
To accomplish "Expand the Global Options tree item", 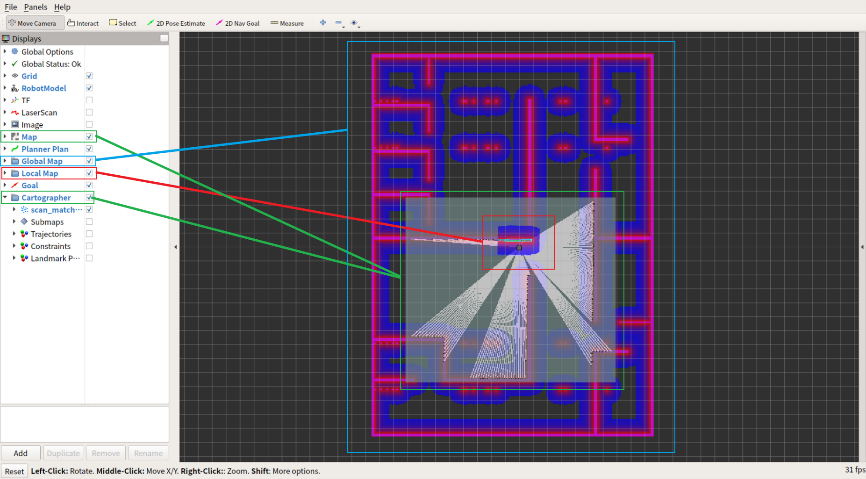I will point(5,52).
